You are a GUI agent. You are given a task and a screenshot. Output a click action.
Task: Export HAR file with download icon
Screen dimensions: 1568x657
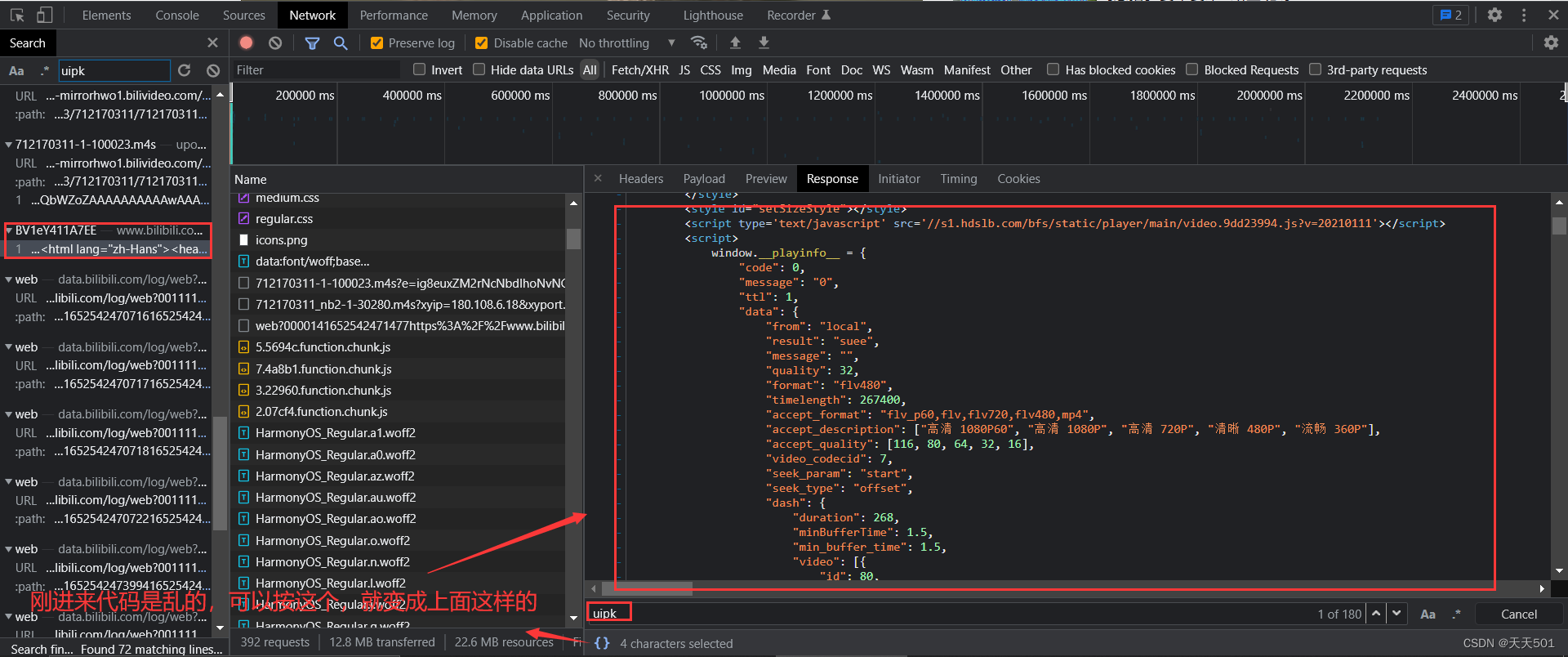[764, 42]
